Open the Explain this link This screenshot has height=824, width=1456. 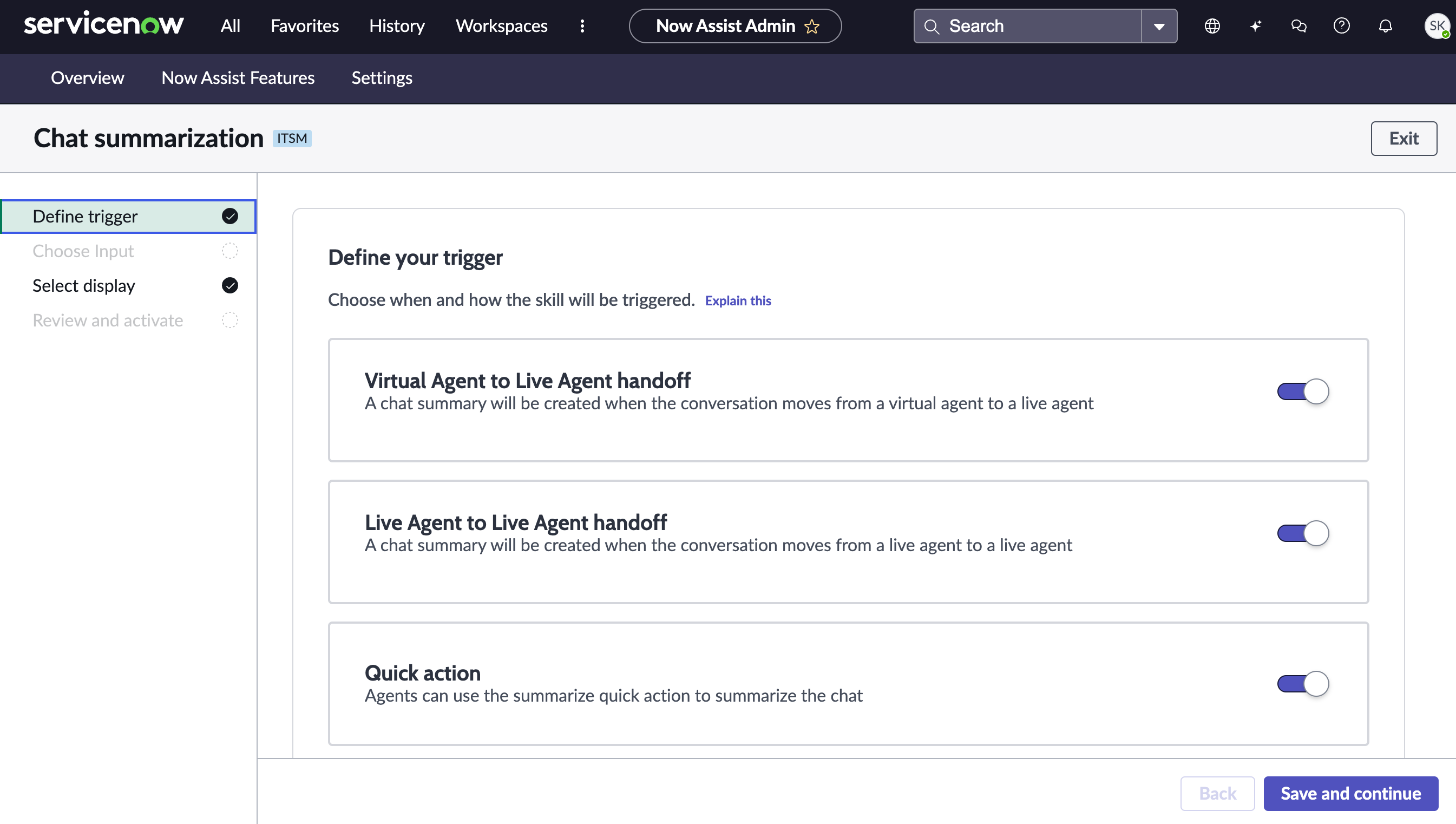738,300
